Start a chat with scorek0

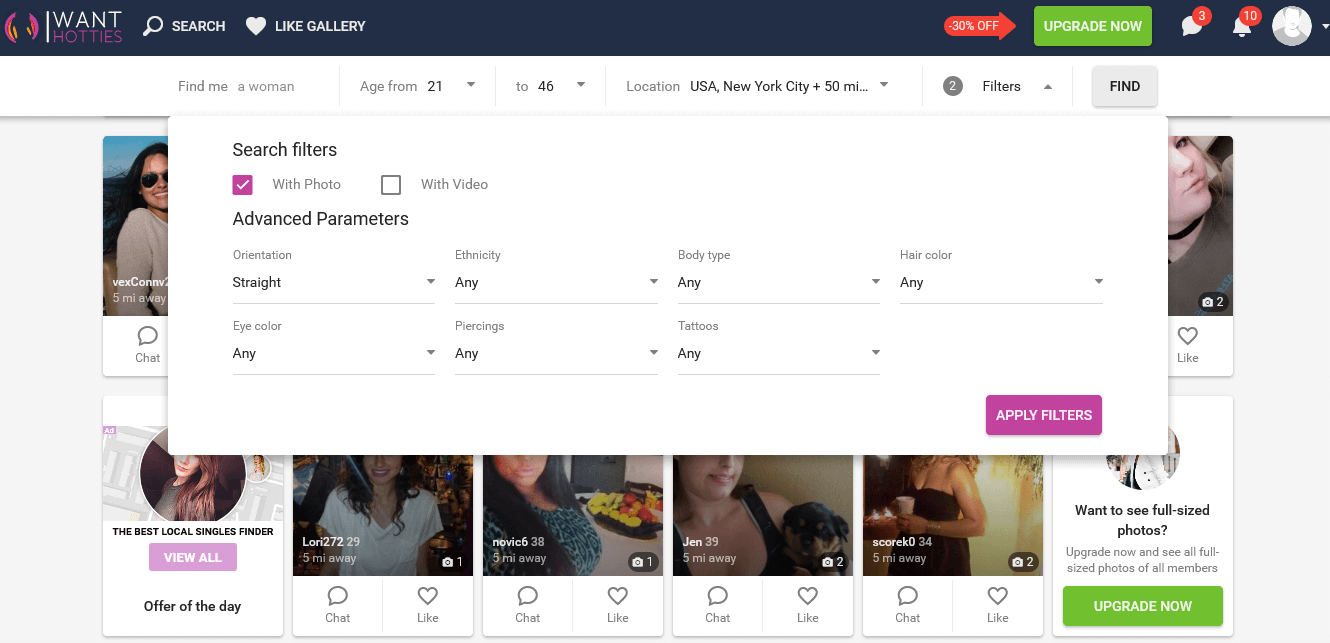click(x=908, y=605)
